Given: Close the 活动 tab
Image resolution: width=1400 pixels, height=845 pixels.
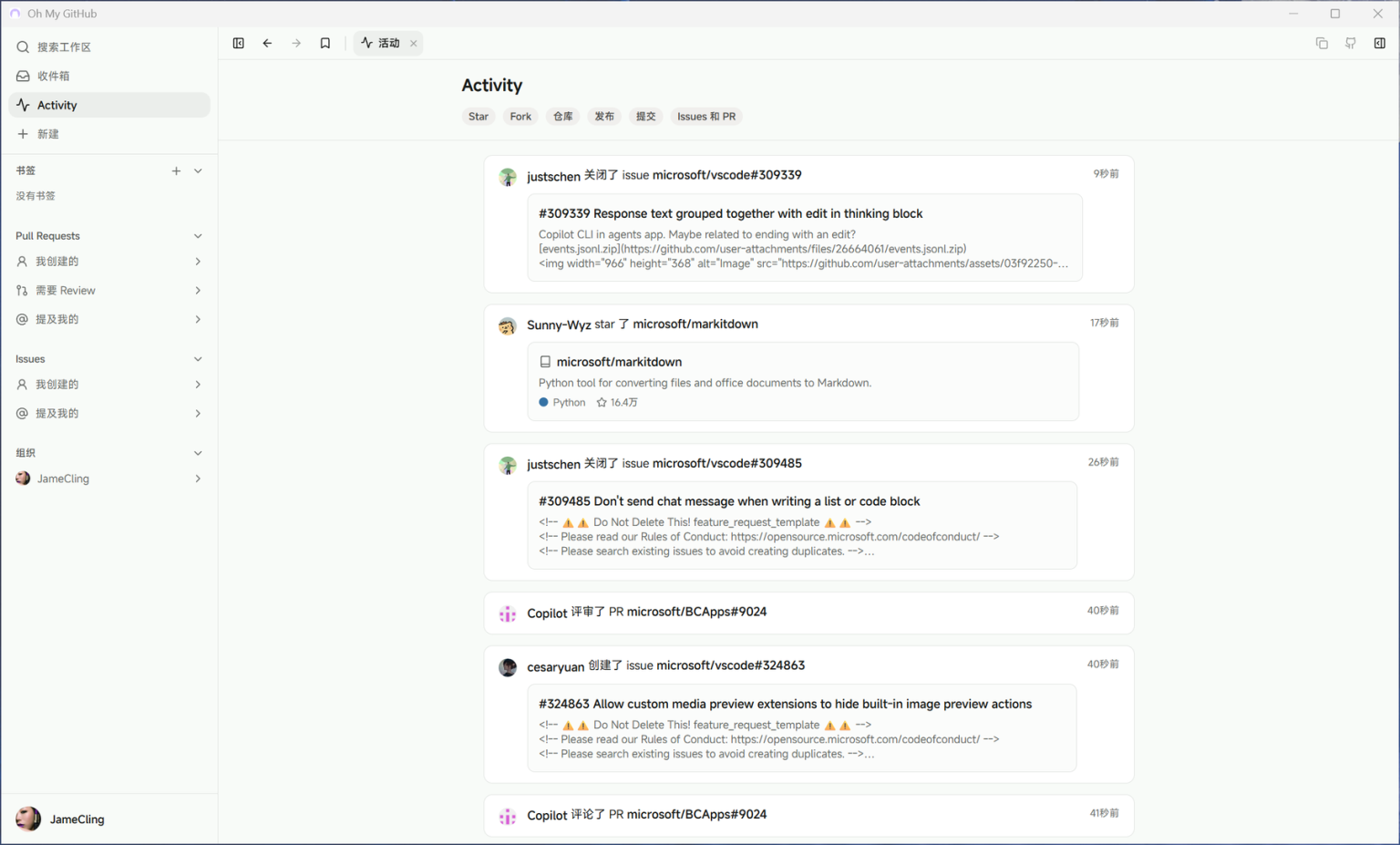Looking at the screenshot, I should point(414,43).
